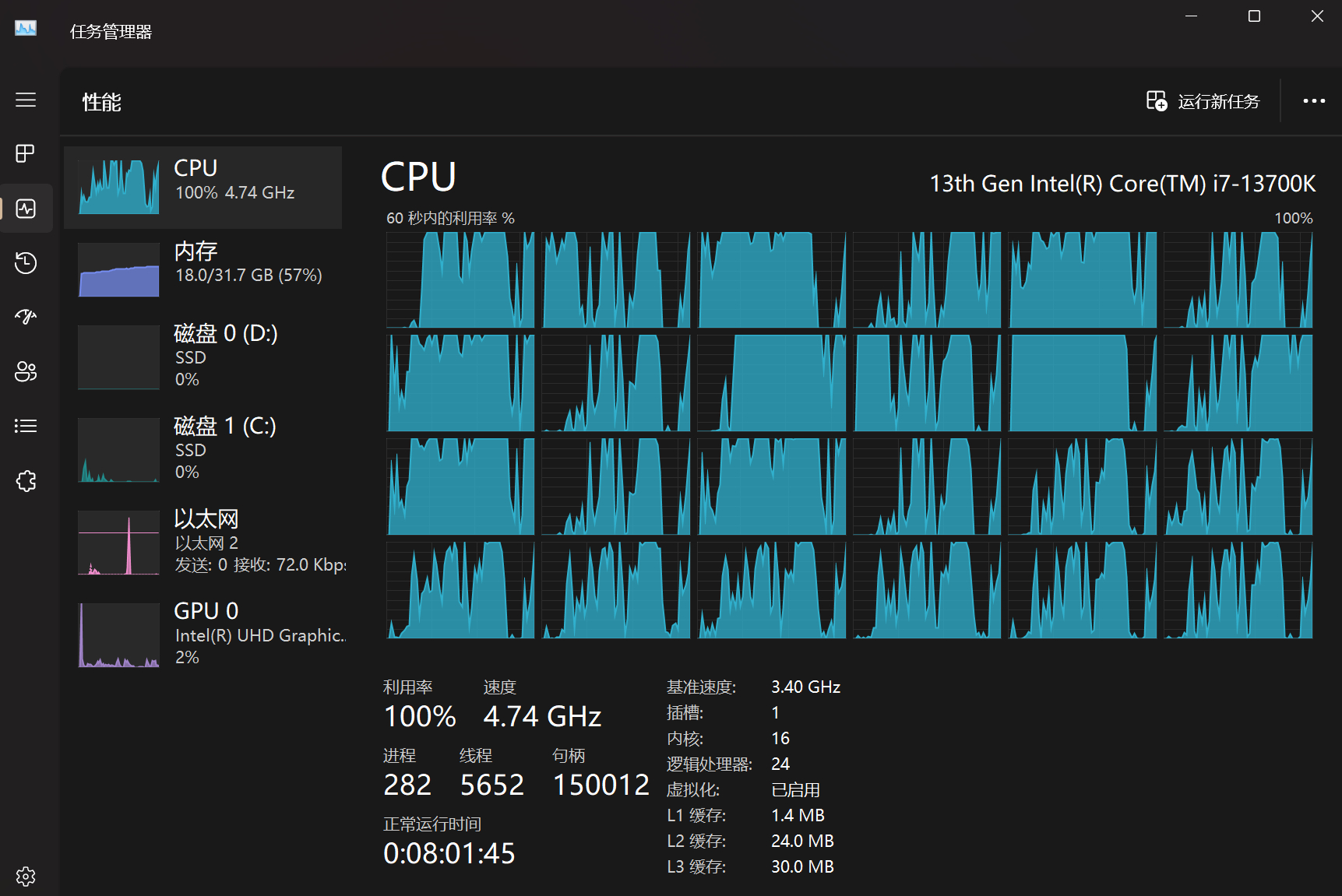Go to the Processes page icon

[26, 153]
